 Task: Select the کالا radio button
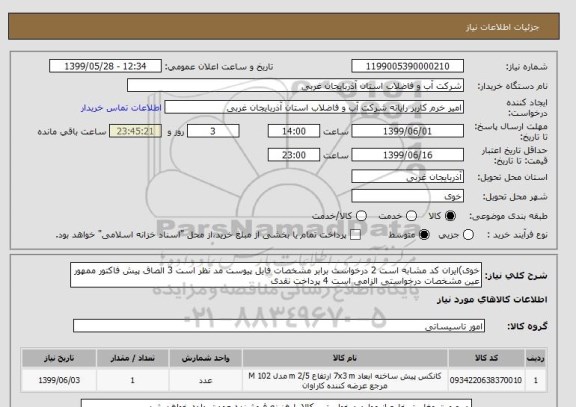(450, 216)
